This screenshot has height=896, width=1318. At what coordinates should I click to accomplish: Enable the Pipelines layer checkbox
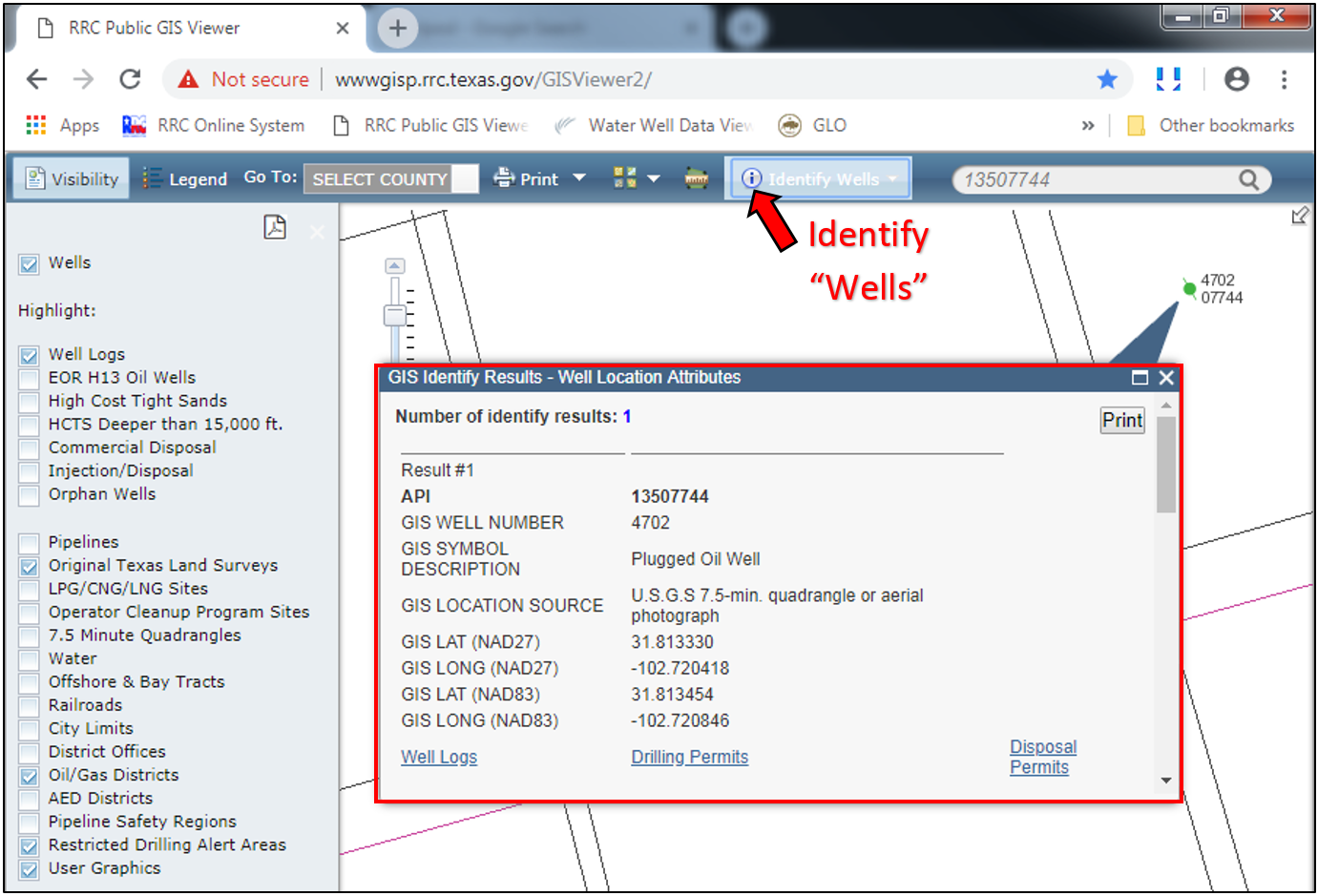tap(30, 543)
